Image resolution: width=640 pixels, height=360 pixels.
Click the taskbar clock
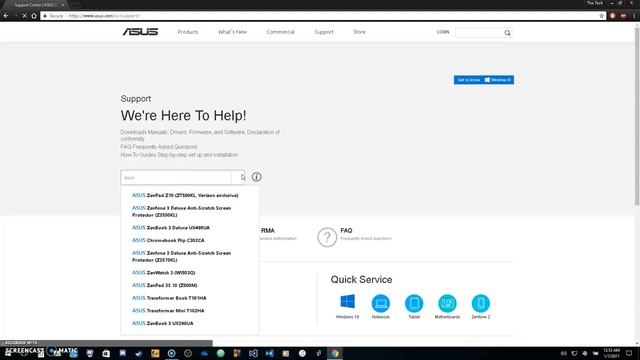pyautogui.click(x=611, y=353)
